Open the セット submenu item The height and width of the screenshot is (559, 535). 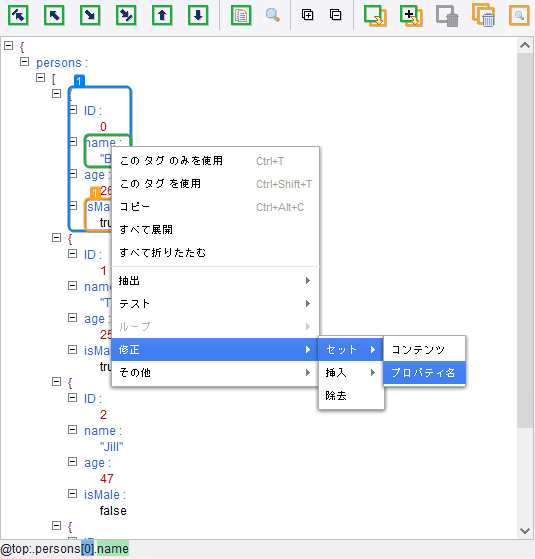351,350
